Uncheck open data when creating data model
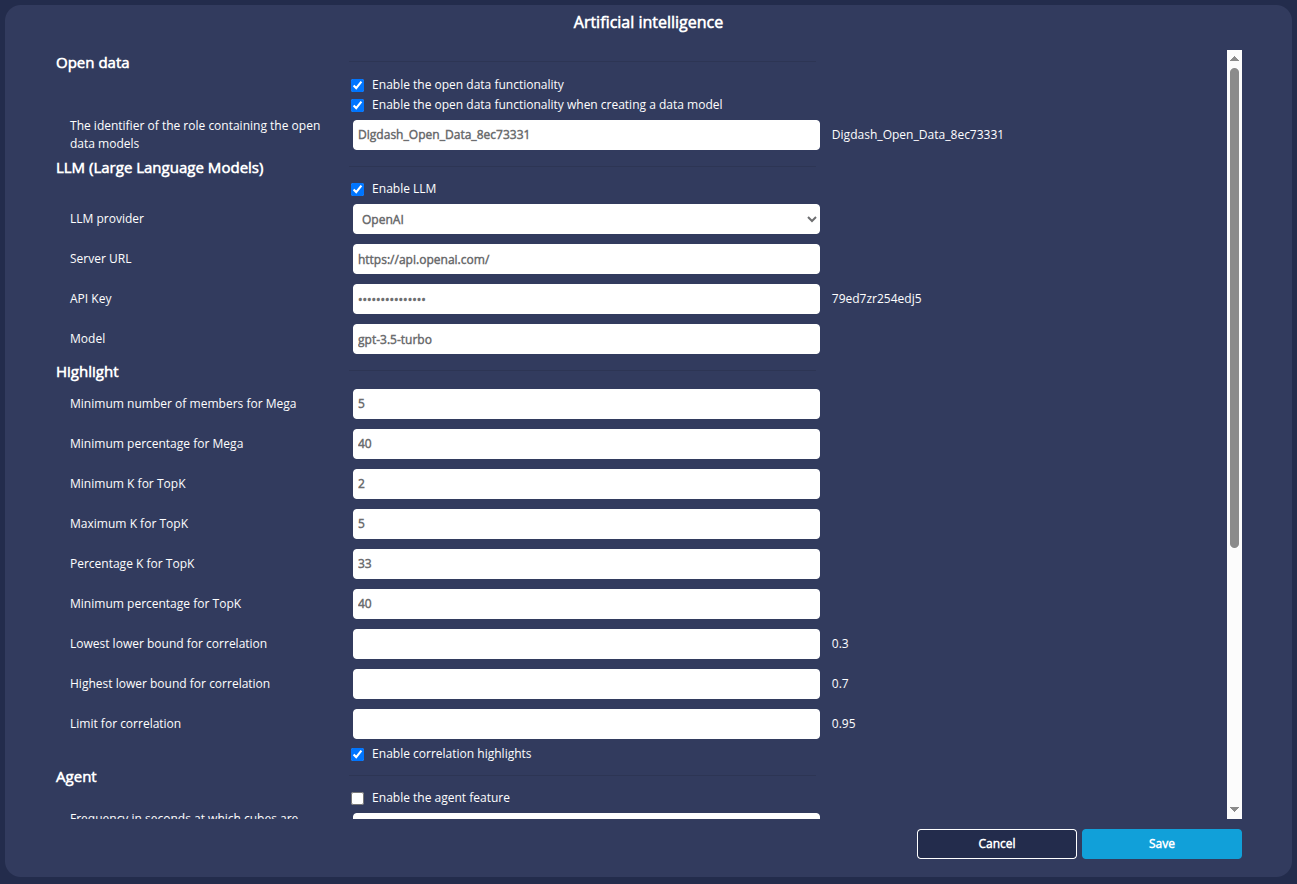1297x884 pixels. pos(358,105)
